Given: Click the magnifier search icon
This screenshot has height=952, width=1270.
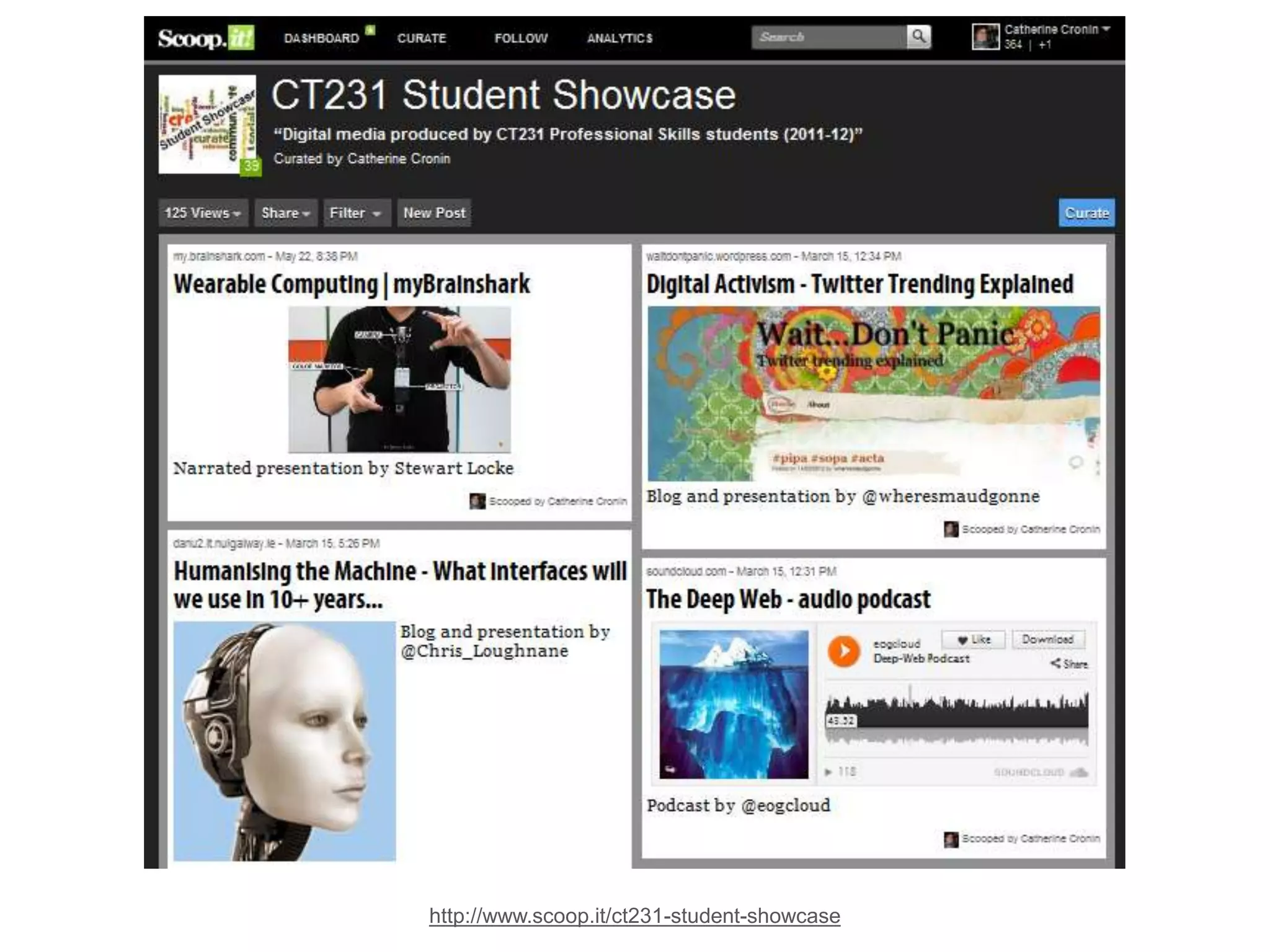Looking at the screenshot, I should click(918, 37).
